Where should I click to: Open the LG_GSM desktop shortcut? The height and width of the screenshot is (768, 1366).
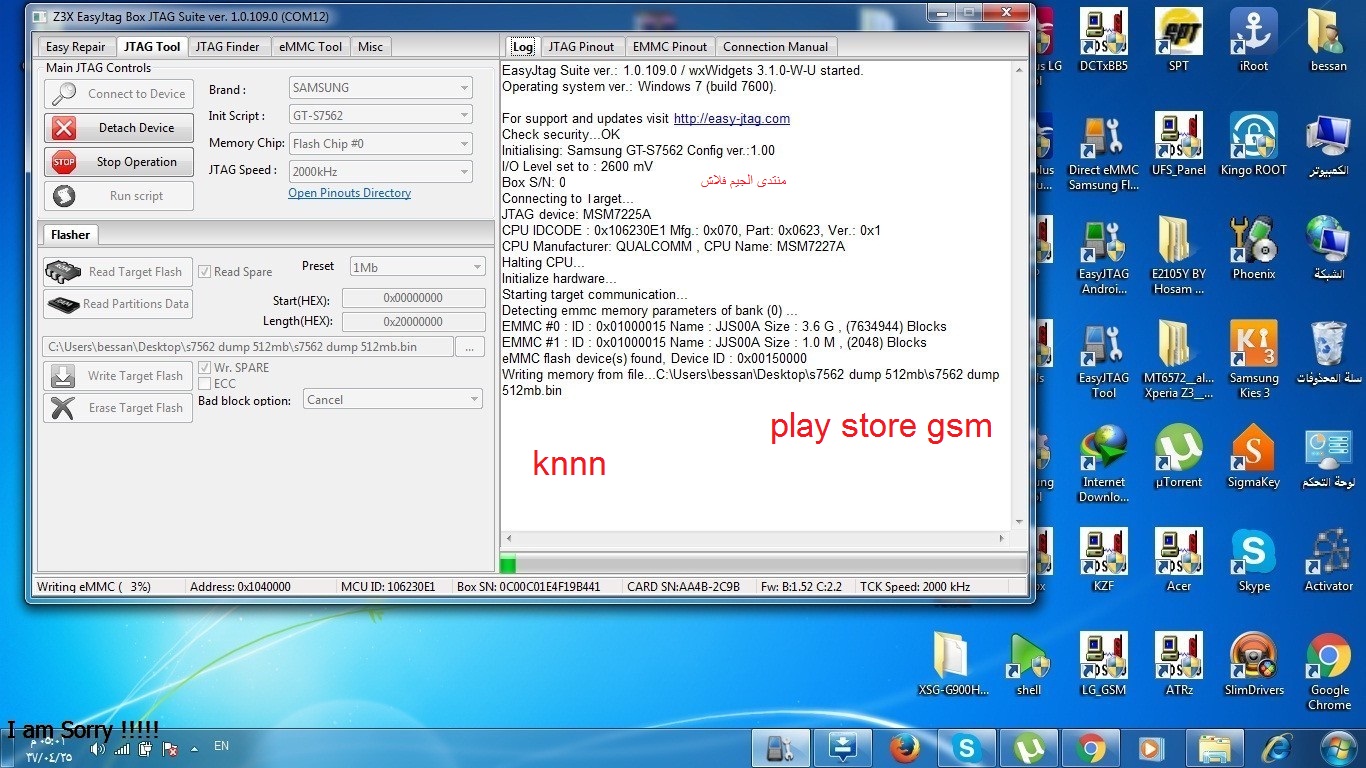[x=1104, y=665]
